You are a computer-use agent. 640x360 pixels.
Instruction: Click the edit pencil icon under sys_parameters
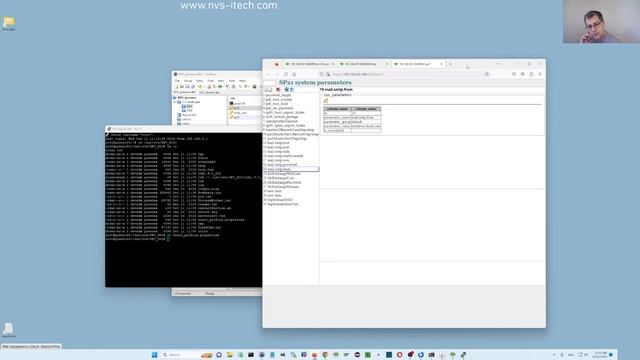tap(326, 100)
